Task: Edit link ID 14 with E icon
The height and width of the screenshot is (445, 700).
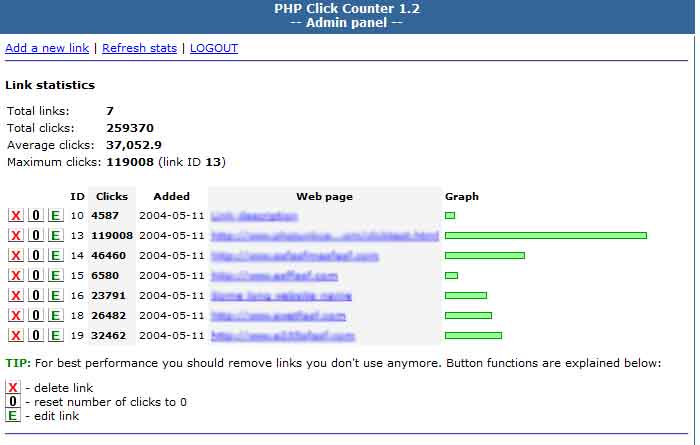Action: point(56,256)
